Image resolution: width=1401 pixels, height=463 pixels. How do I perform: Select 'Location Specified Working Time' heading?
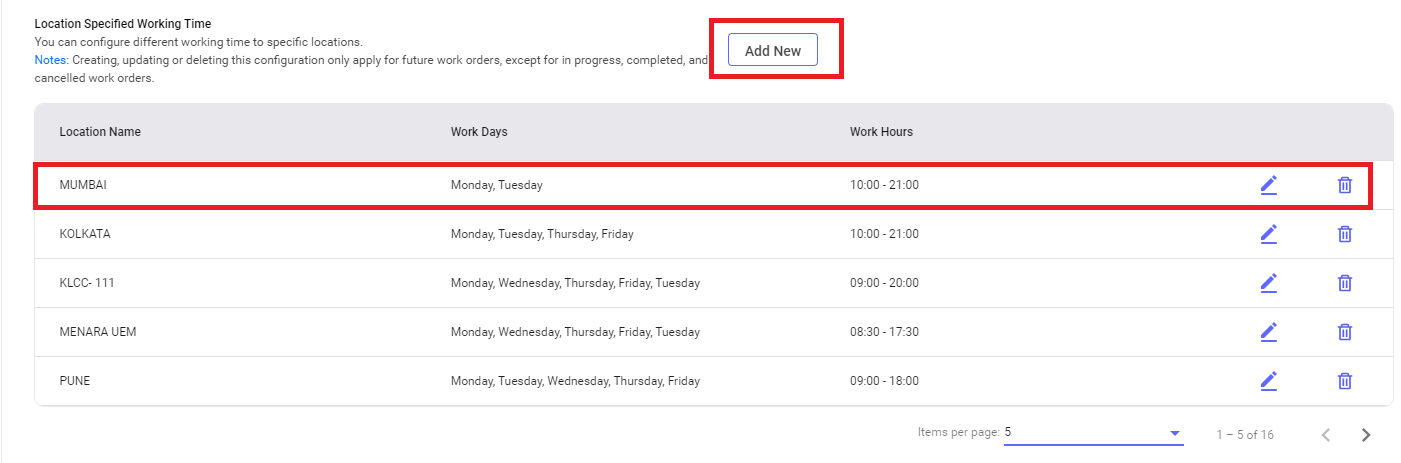point(123,23)
